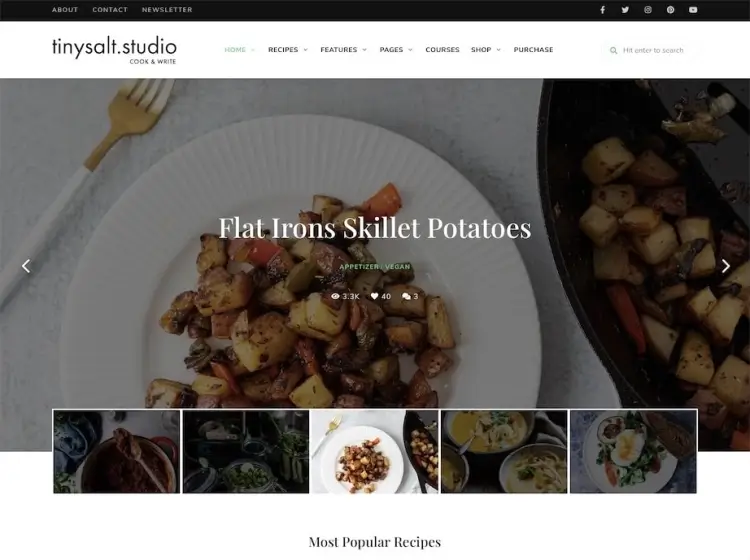750x560 pixels.
Task: Go to next slide arrow
Action: pyautogui.click(x=726, y=266)
